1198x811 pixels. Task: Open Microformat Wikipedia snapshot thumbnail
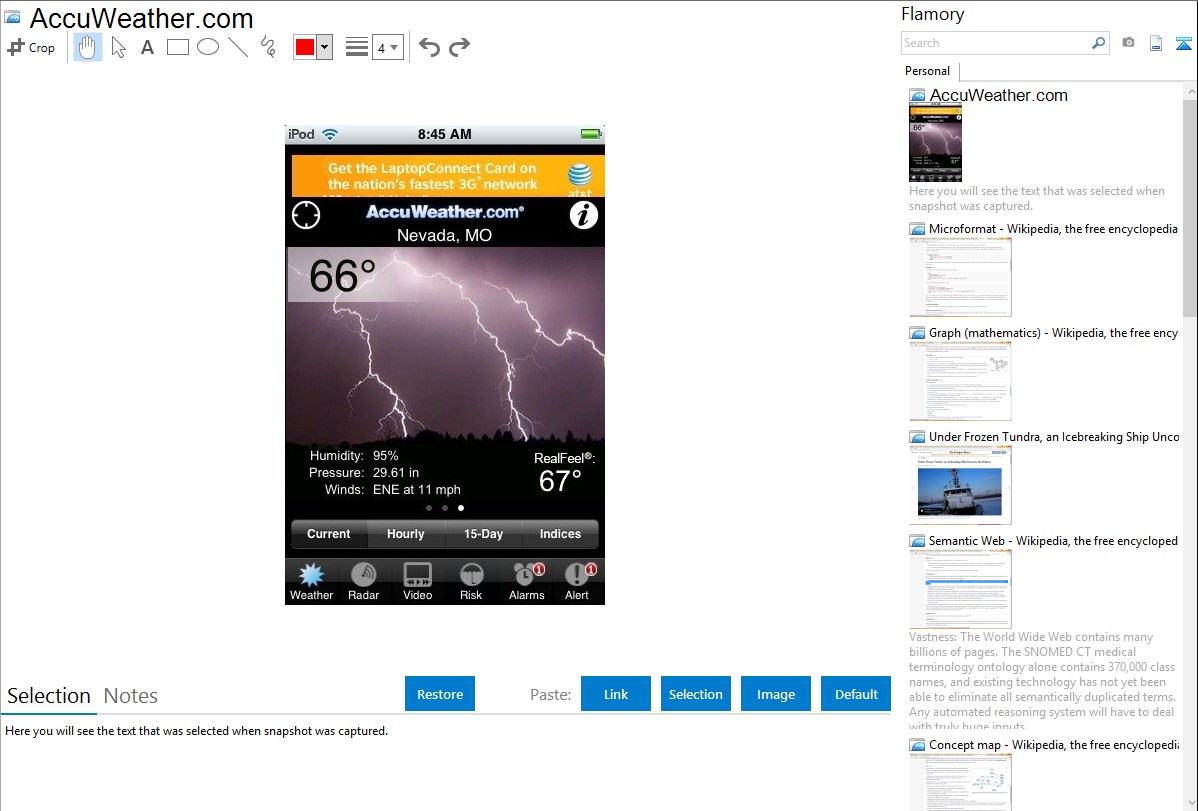[x=960, y=277]
